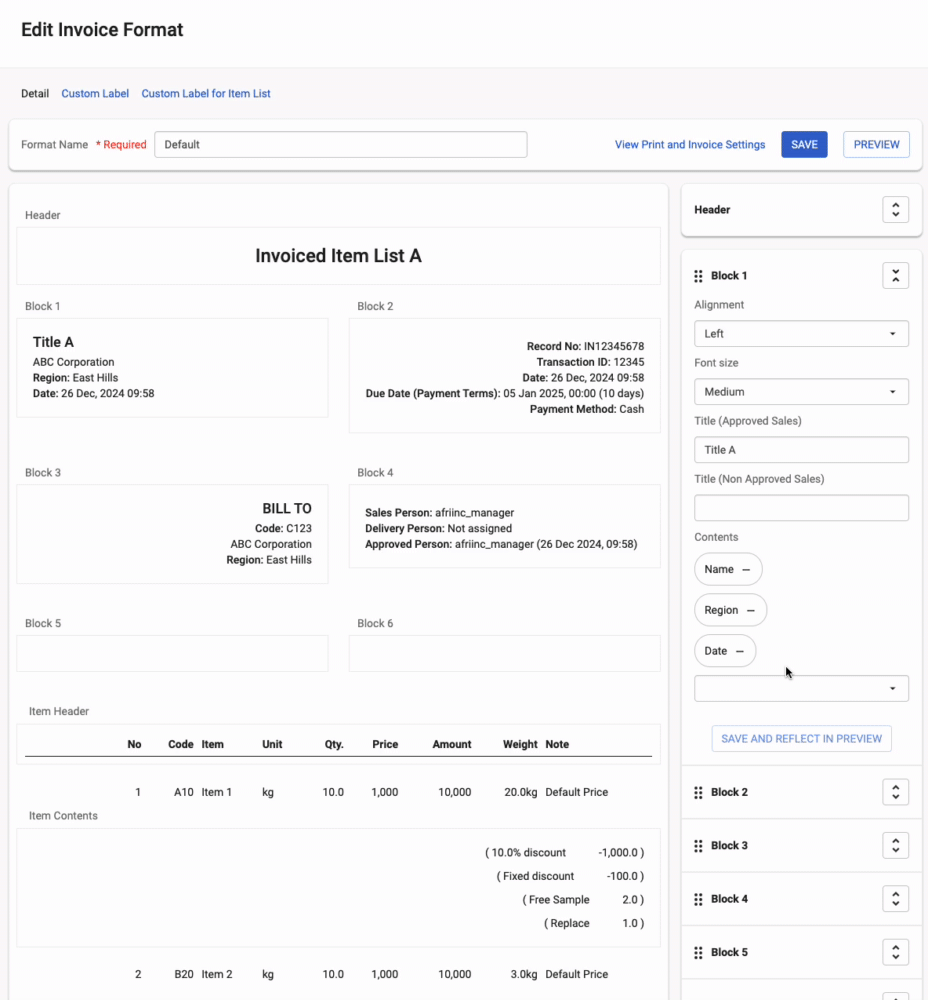The height and width of the screenshot is (1000, 928).
Task: Click the Free Sample line
Action: point(583,900)
